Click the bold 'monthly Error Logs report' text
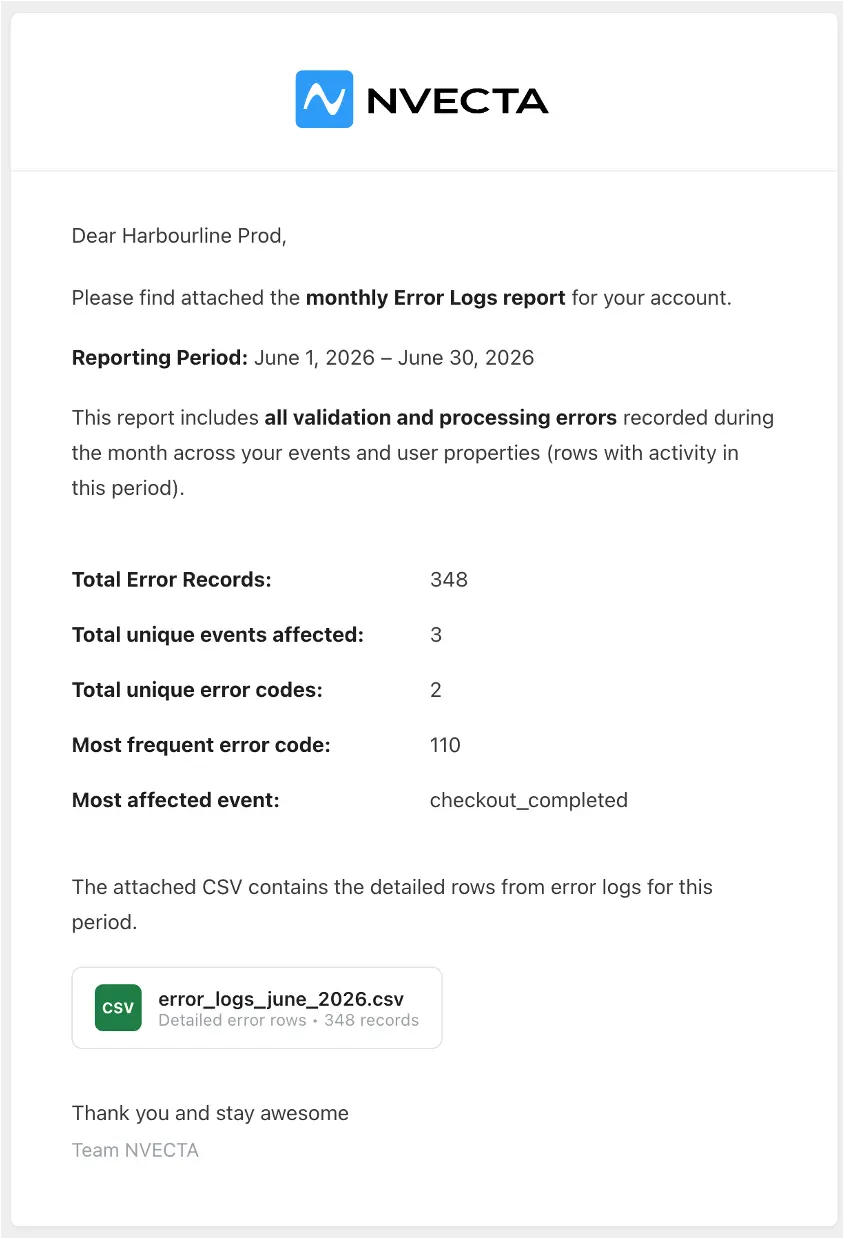This screenshot has height=1238, width=844. tap(435, 297)
